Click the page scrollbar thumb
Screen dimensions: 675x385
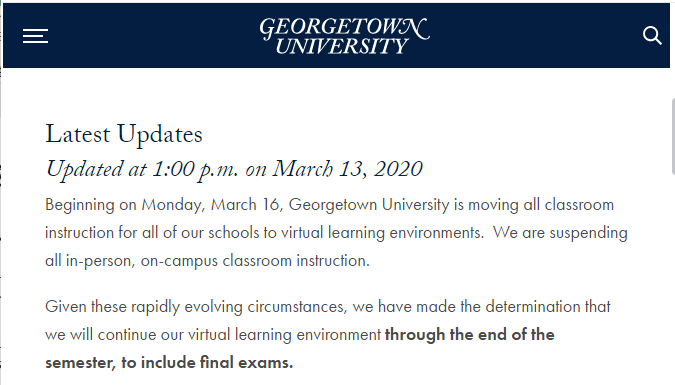673,136
